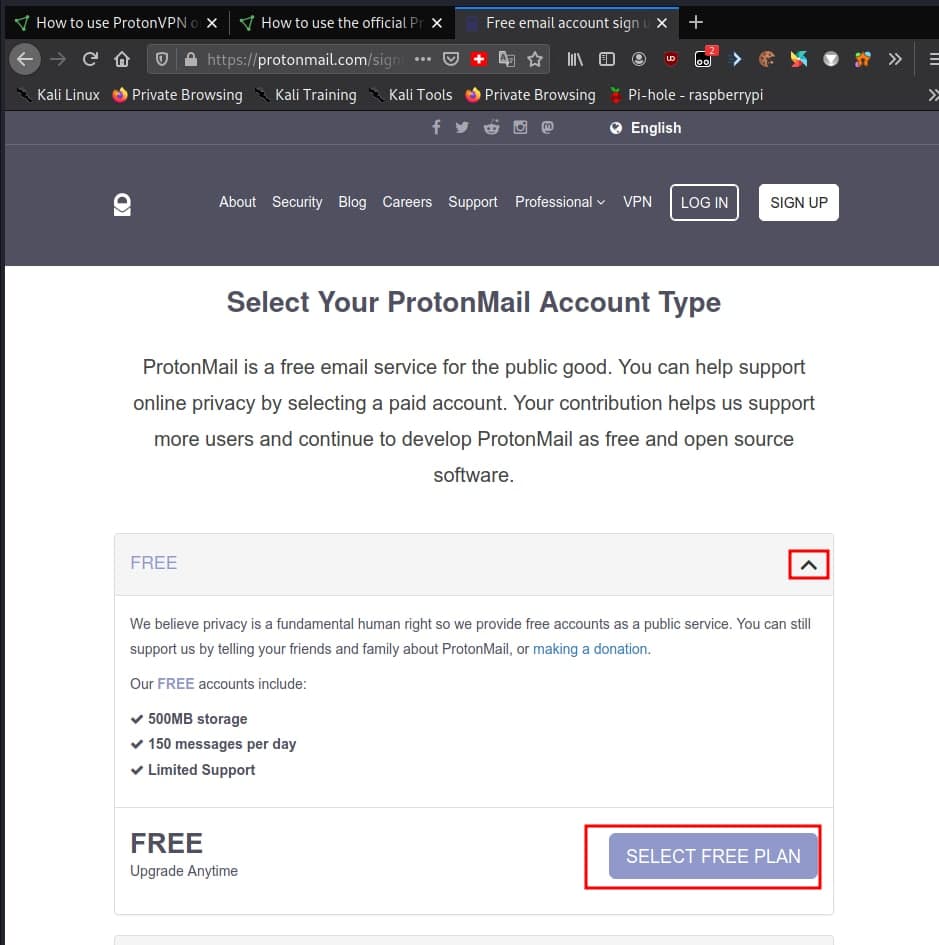939x945 pixels.
Task: Open the Firefox library icon
Action: pos(575,59)
